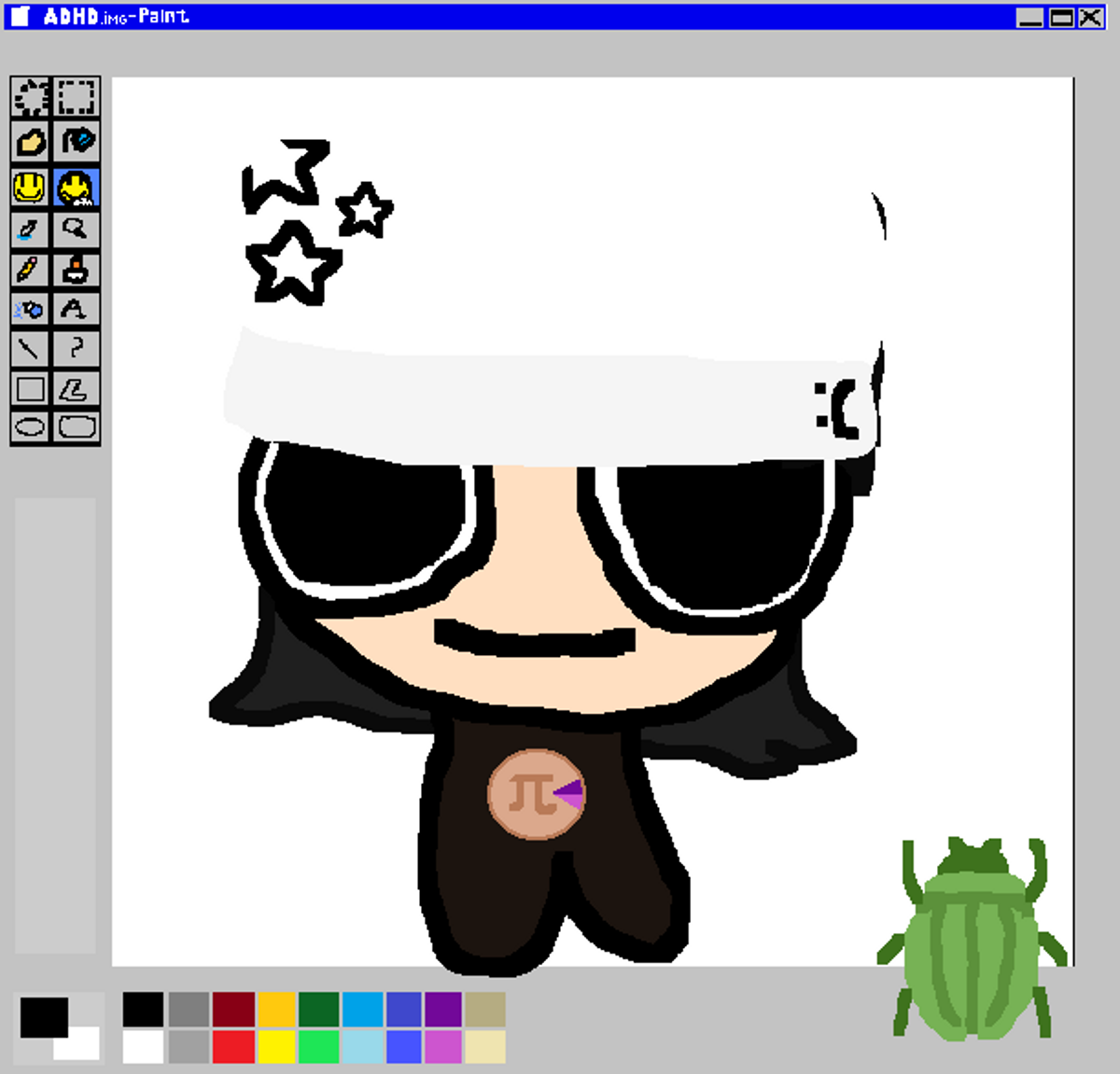Maximize the Paint window
The width and height of the screenshot is (1120, 1074).
pyautogui.click(x=1061, y=17)
